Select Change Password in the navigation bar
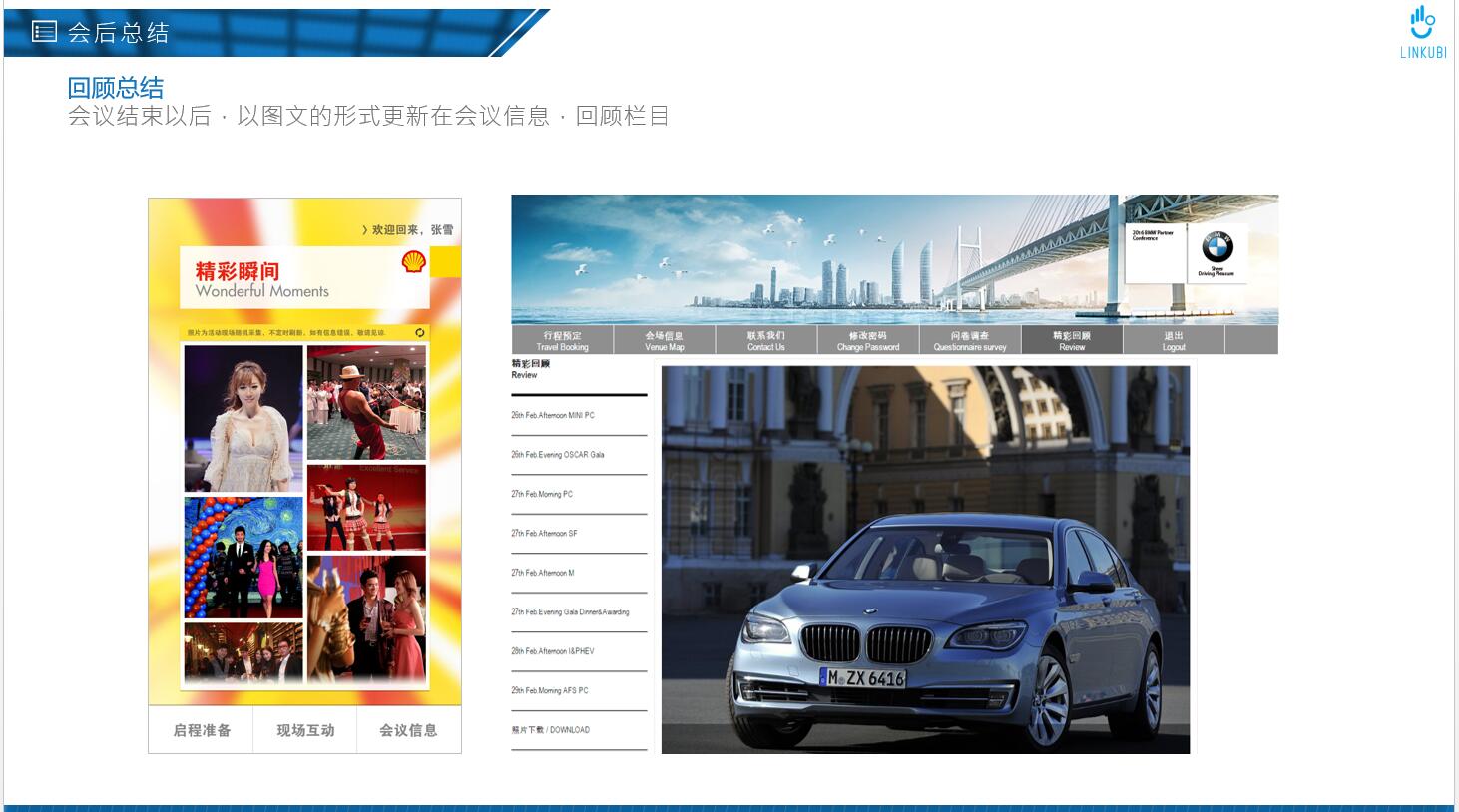1459x812 pixels. pyautogui.click(x=867, y=341)
